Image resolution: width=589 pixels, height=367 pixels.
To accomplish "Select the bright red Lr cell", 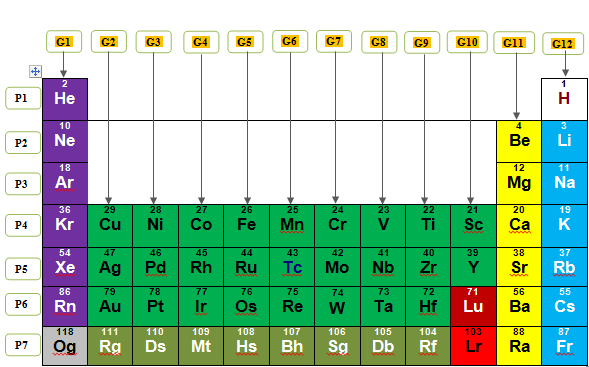I will point(473,346).
